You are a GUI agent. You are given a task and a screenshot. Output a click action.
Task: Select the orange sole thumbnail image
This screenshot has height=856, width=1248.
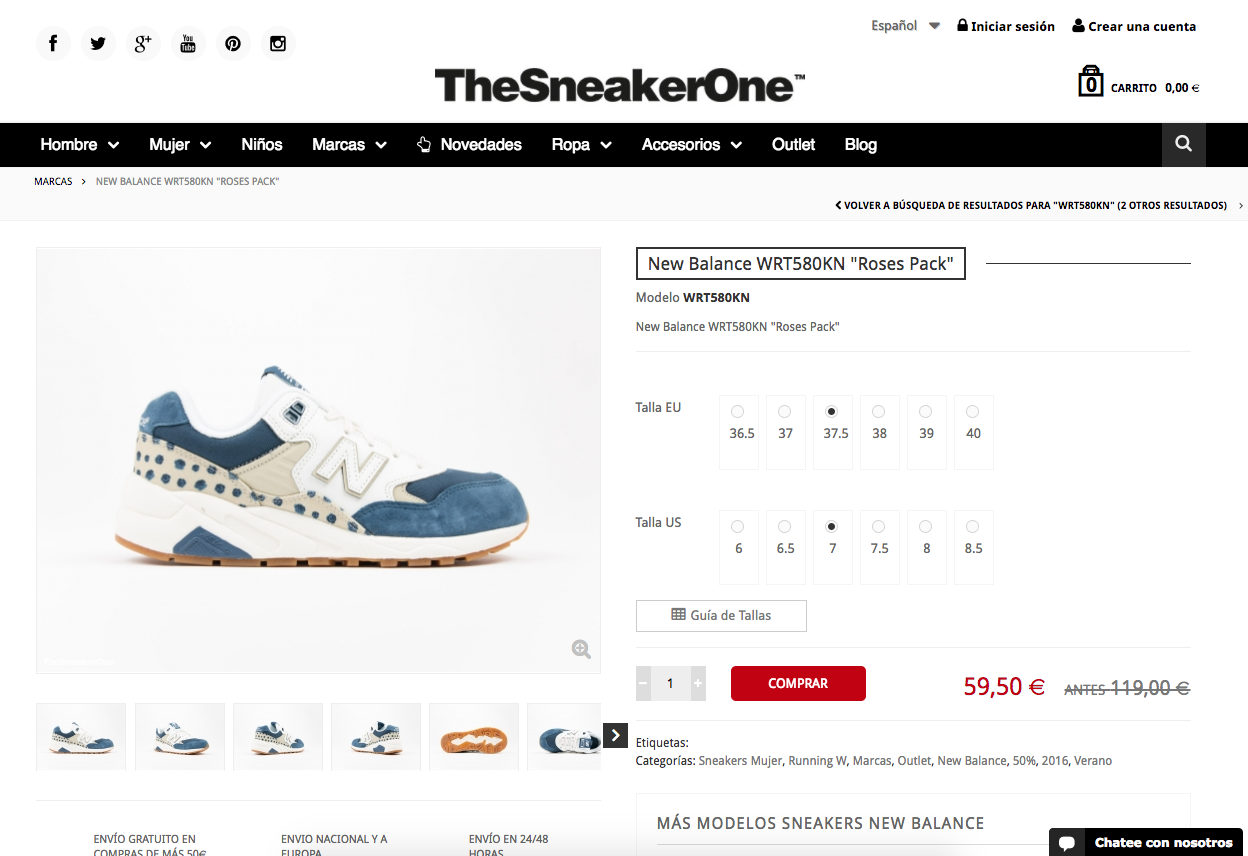coord(474,736)
